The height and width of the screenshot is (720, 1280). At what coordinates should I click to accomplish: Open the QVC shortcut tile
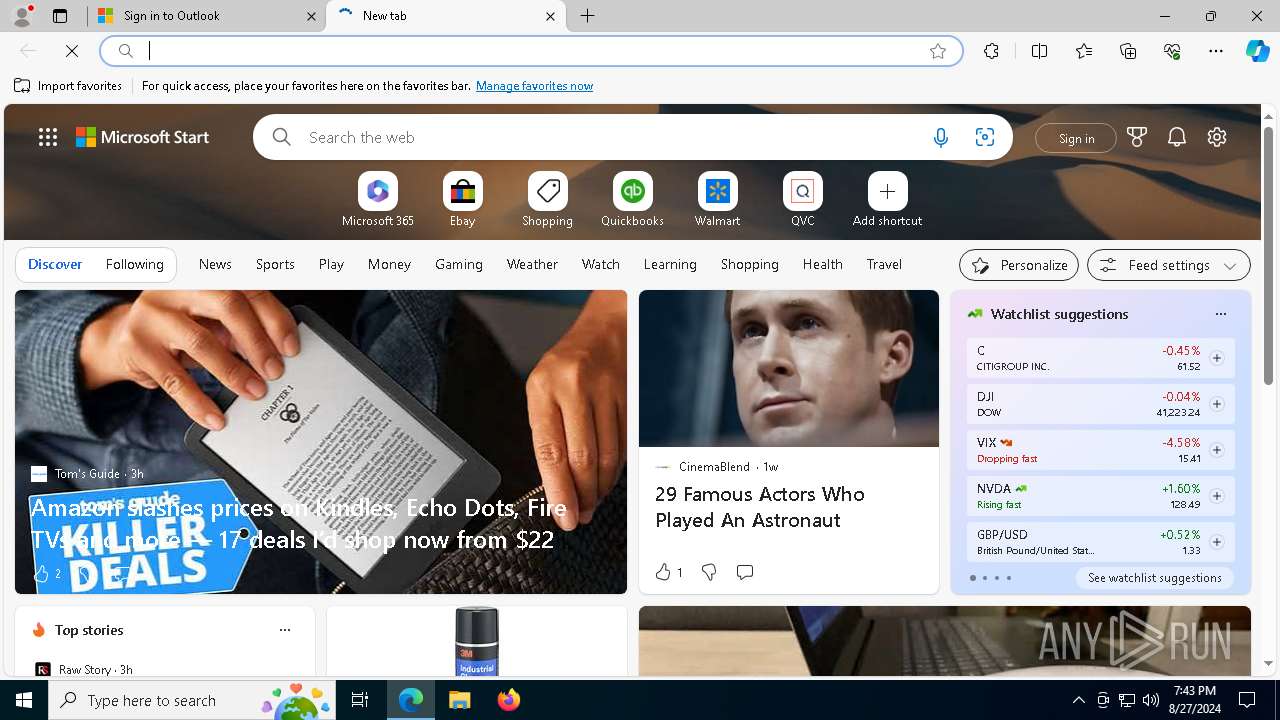coord(803,191)
